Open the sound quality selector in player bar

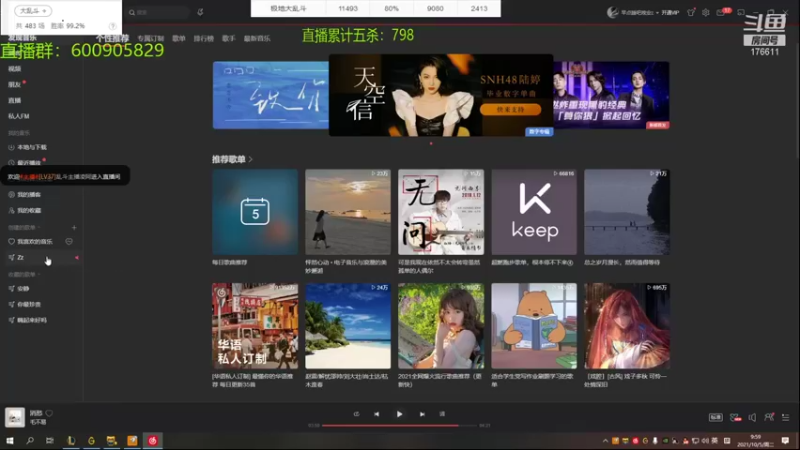pyautogui.click(x=715, y=417)
